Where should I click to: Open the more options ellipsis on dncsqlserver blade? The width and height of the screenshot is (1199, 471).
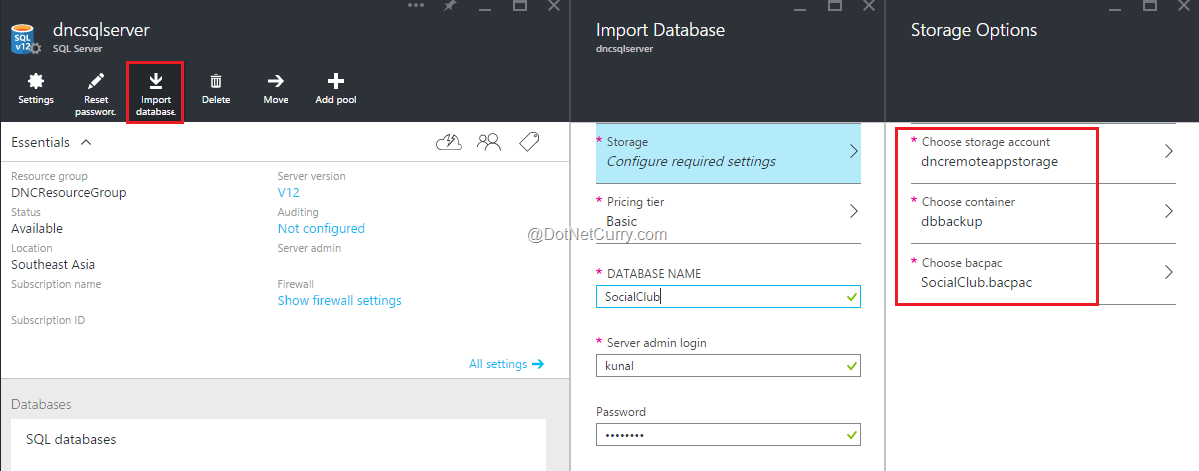click(x=415, y=5)
